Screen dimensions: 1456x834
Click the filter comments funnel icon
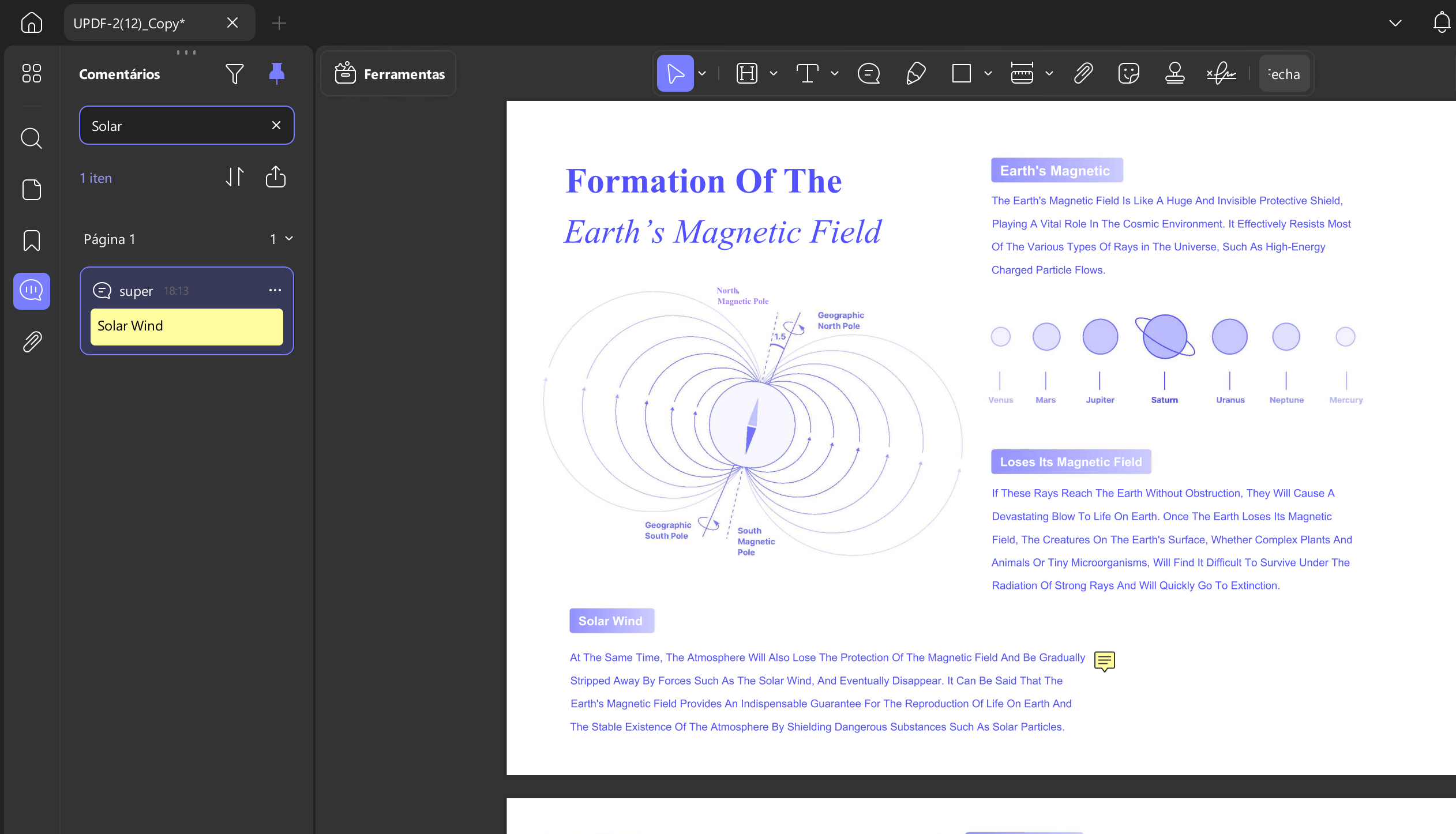pyautogui.click(x=235, y=74)
